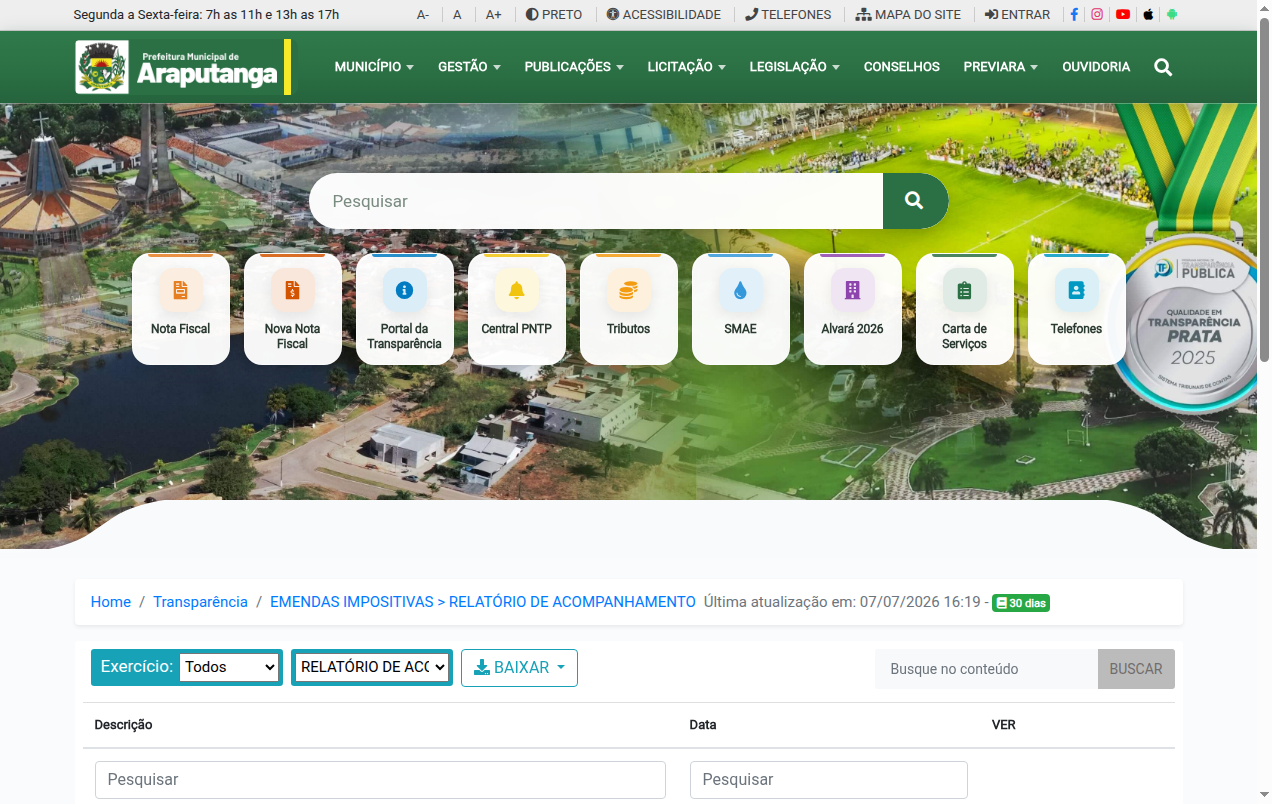This screenshot has width=1272, height=804.
Task: Decrease font size with A-
Action: click(423, 15)
